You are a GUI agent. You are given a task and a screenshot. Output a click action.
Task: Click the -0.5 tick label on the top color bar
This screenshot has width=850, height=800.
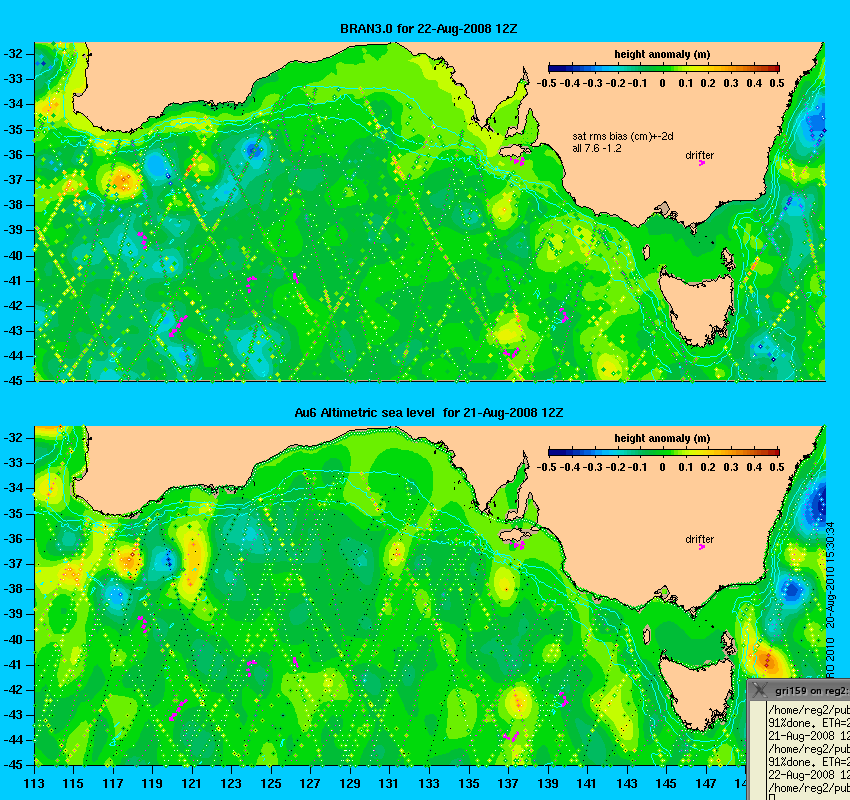pos(546,83)
